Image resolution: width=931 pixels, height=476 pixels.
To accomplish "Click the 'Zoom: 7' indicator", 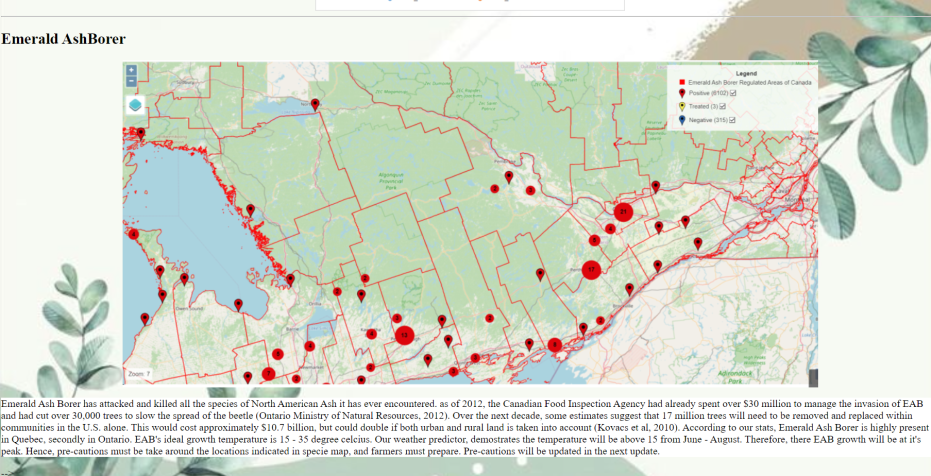I will point(140,374).
